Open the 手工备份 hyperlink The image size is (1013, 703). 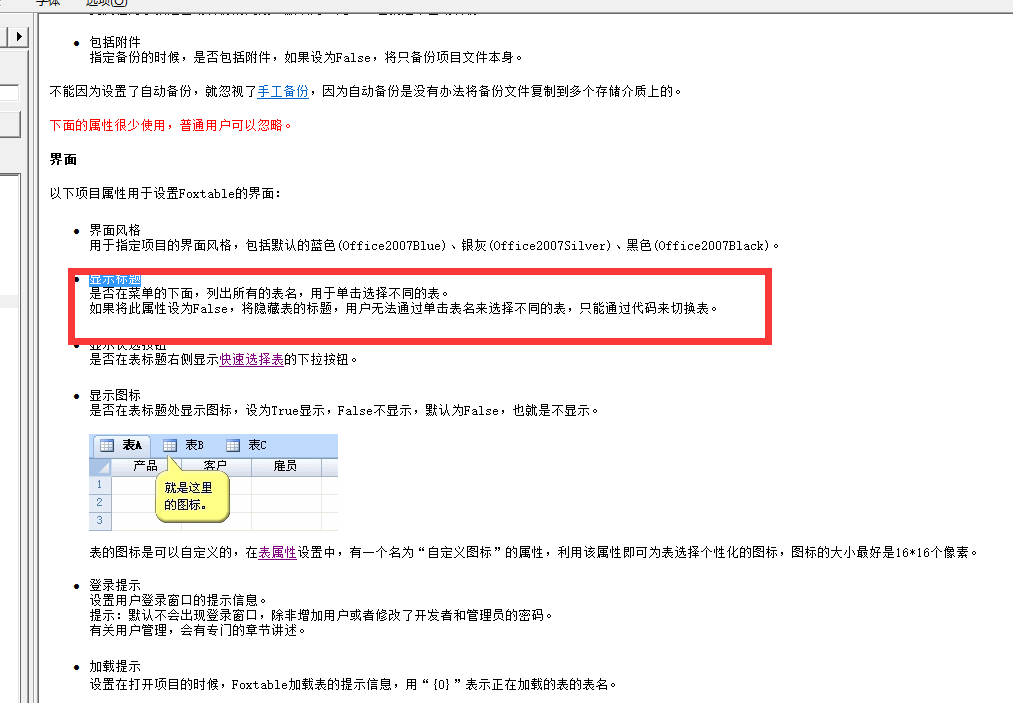pos(283,91)
